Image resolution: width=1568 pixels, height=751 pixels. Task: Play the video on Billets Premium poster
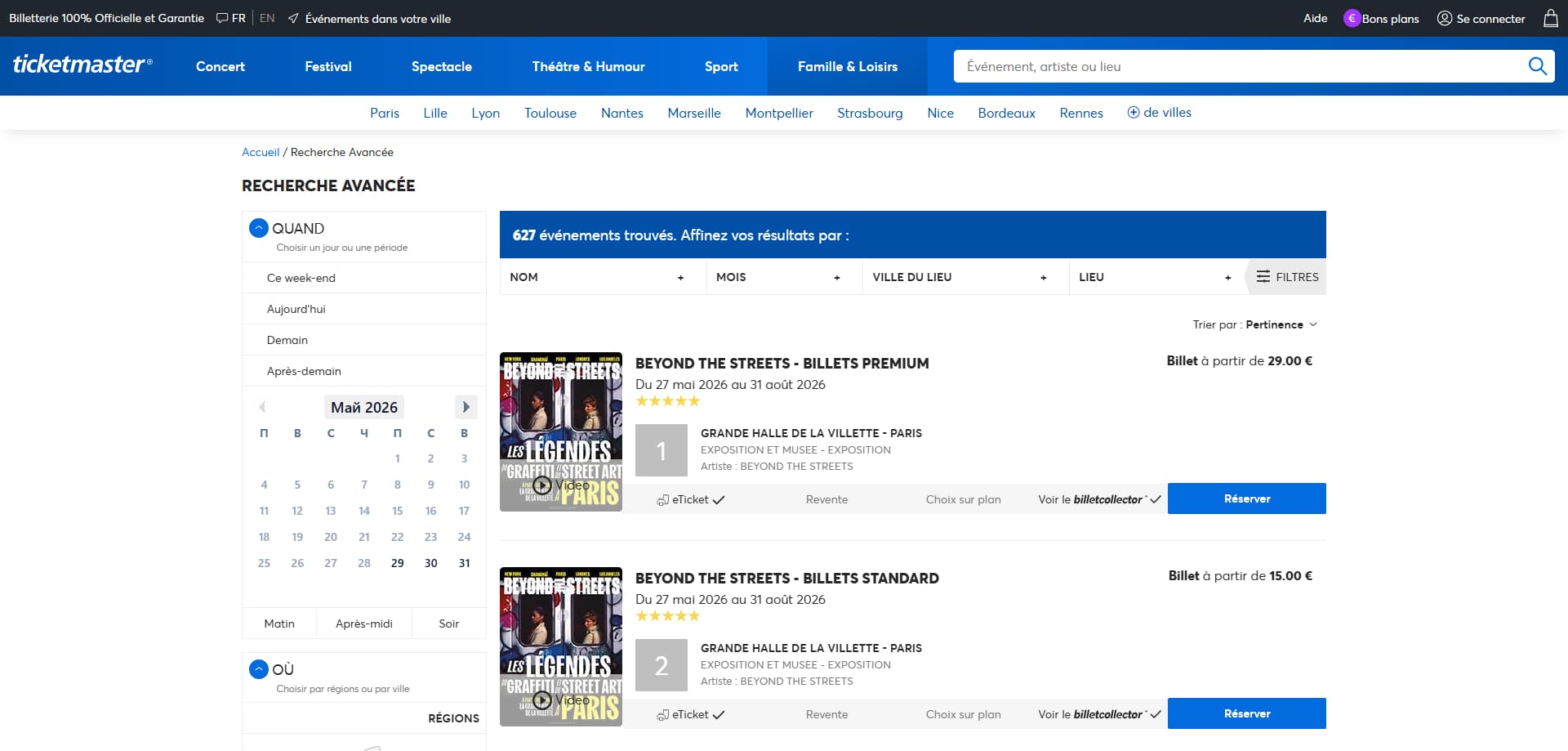(x=542, y=485)
